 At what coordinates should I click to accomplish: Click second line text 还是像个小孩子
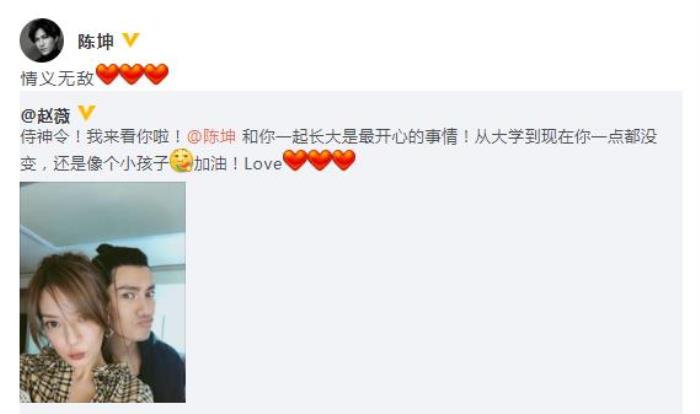[x=111, y=164]
